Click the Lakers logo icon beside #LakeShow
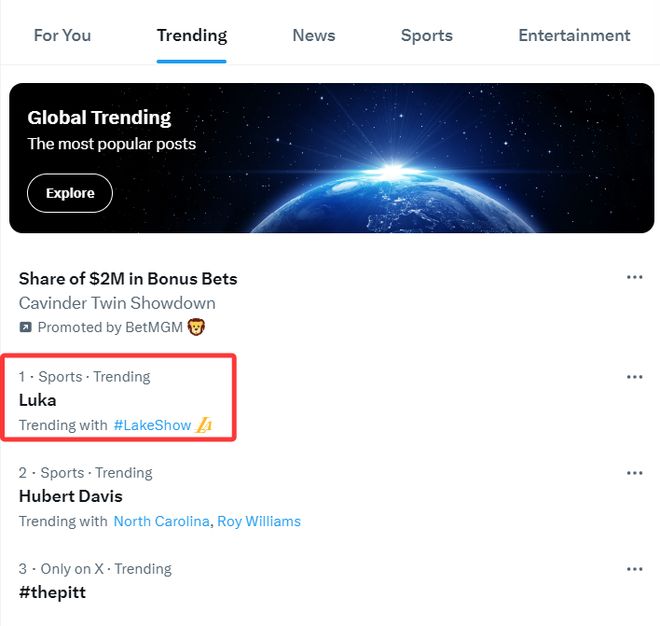The image size is (660, 626). (x=204, y=425)
